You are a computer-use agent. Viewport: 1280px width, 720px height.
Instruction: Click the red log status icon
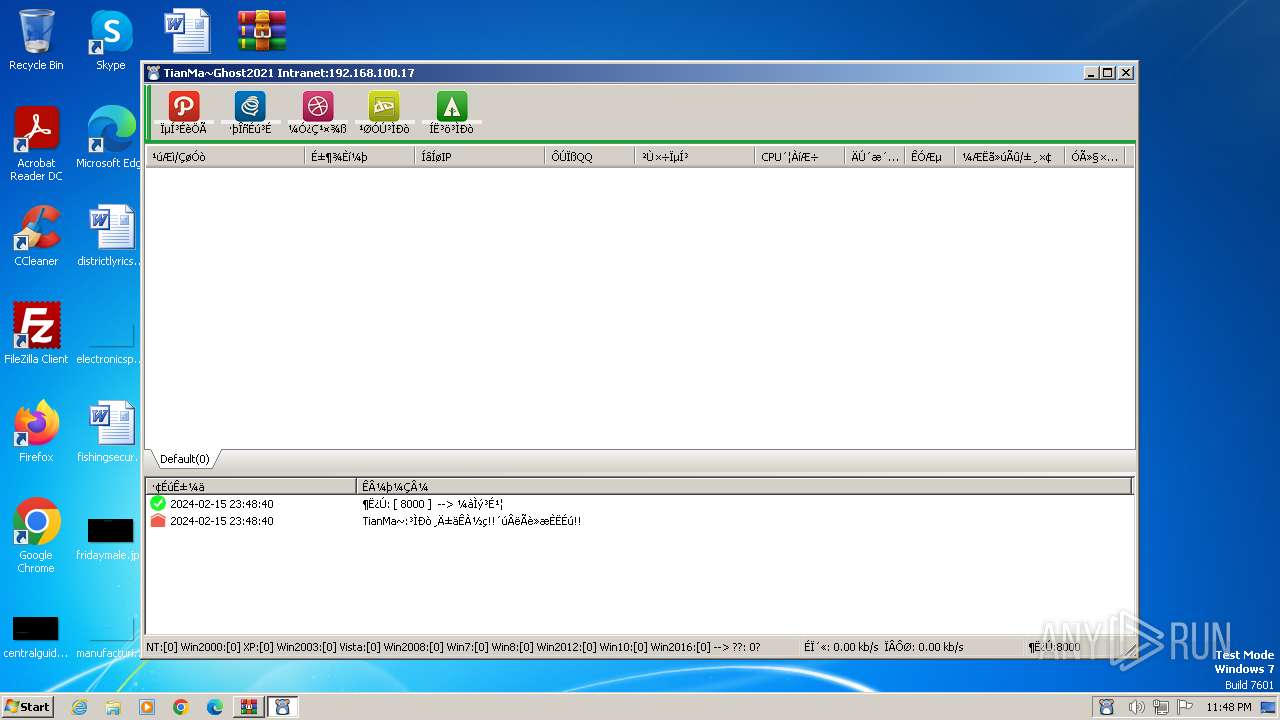(158, 521)
